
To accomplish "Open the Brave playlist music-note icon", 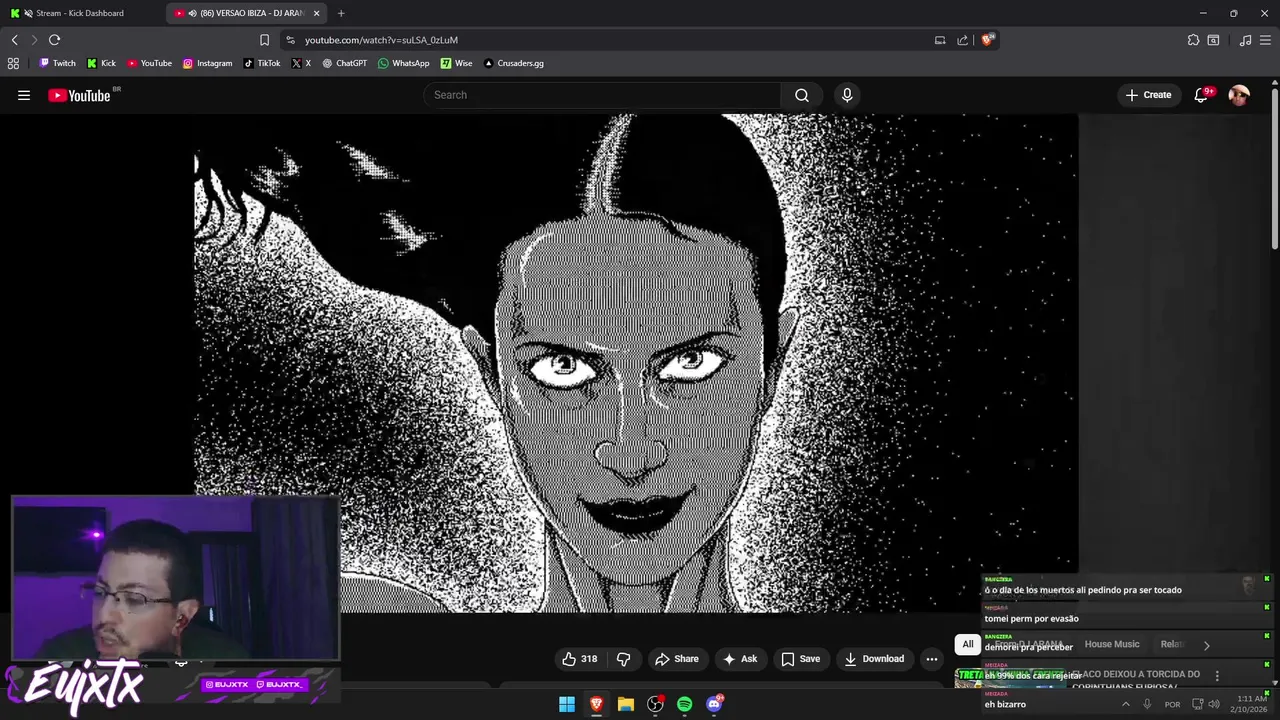I will [x=1245, y=40].
